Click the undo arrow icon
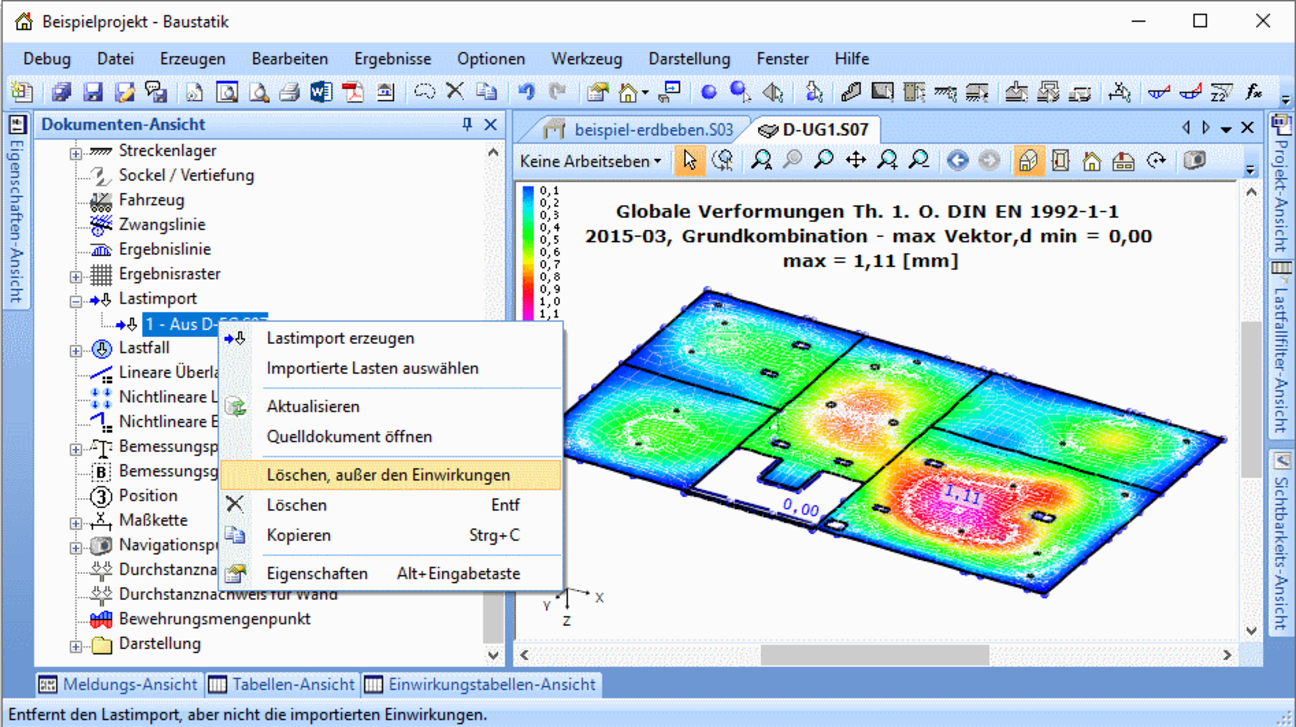The height and width of the screenshot is (727, 1296). tap(526, 93)
